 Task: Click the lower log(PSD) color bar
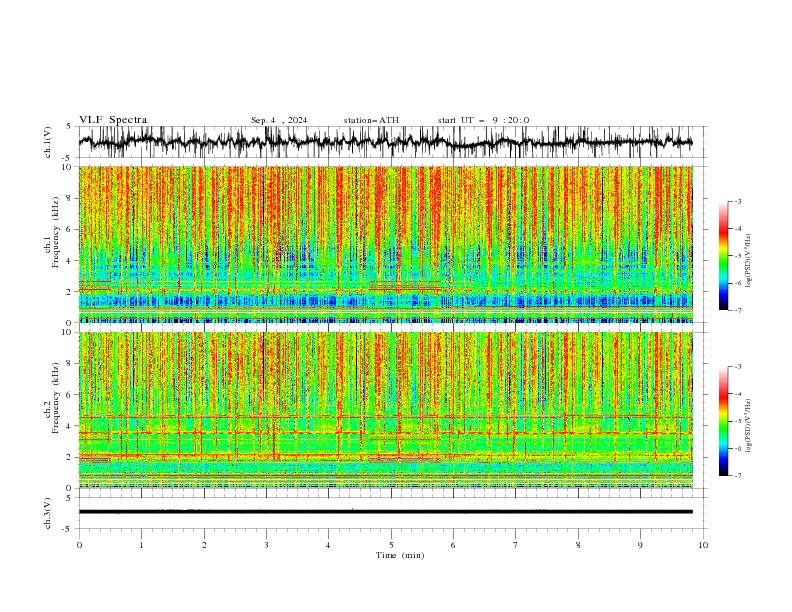pyautogui.click(x=723, y=421)
